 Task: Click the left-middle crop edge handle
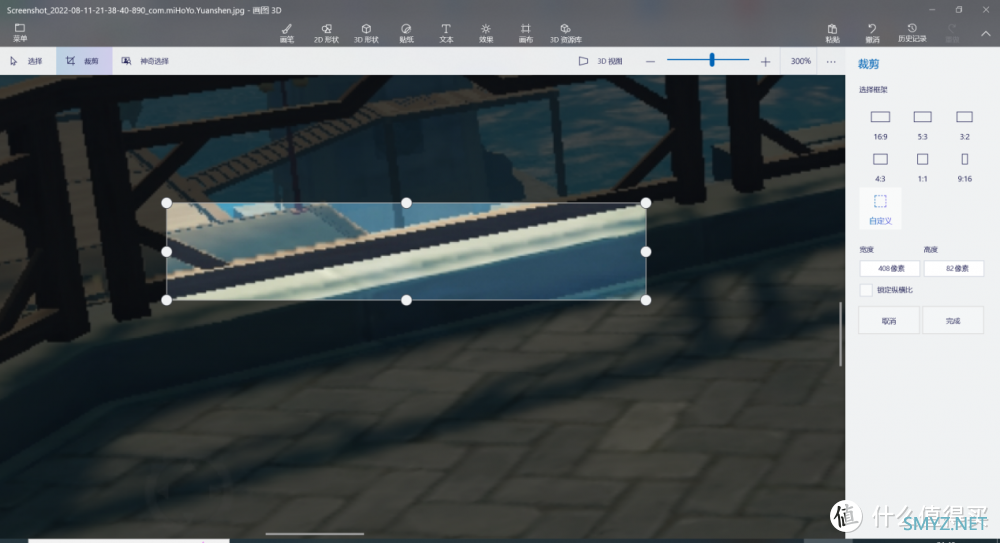click(166, 251)
